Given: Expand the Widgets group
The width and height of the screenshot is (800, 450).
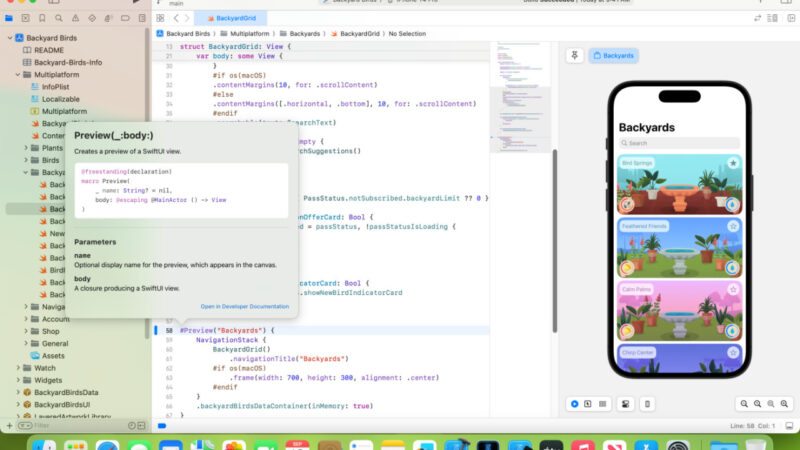Looking at the screenshot, I should (x=18, y=380).
